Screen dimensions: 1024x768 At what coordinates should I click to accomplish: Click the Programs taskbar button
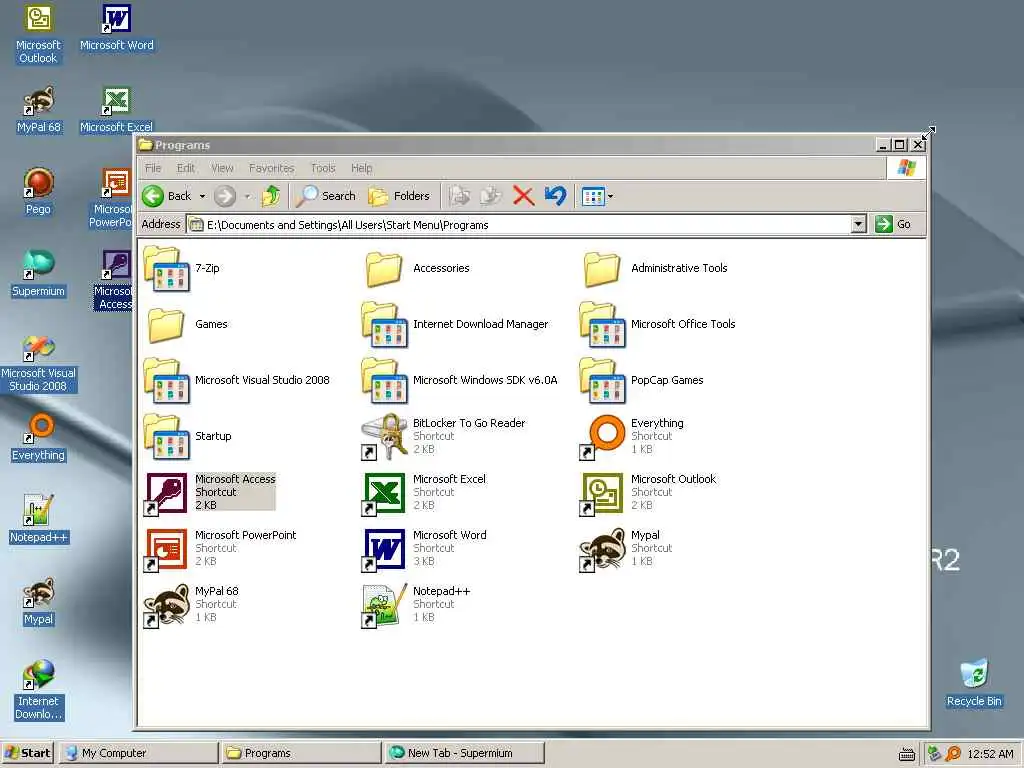click(x=301, y=753)
